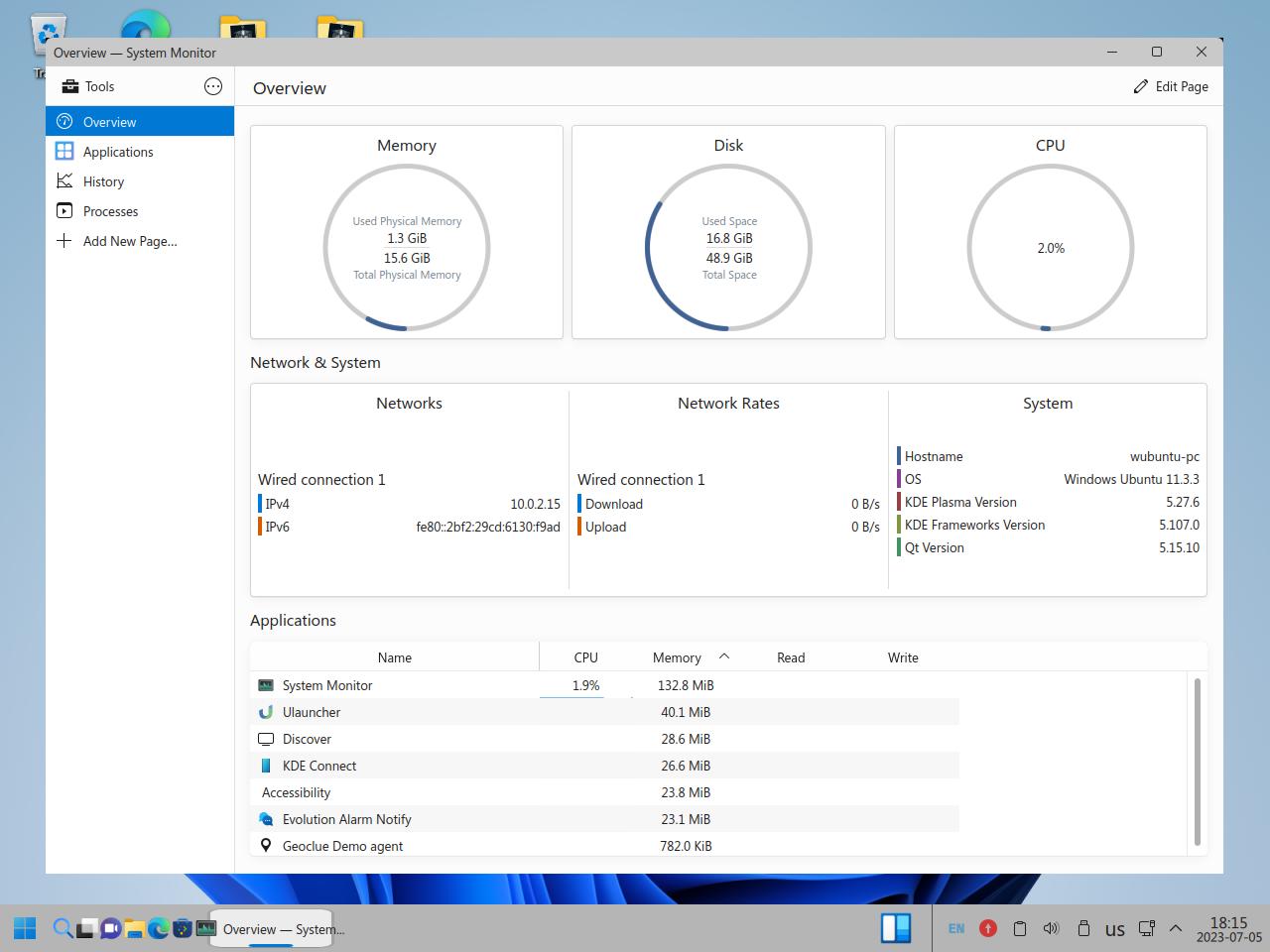Screen dimensions: 1270x952
Task: Select the System Monitor application row
Action: [327, 685]
